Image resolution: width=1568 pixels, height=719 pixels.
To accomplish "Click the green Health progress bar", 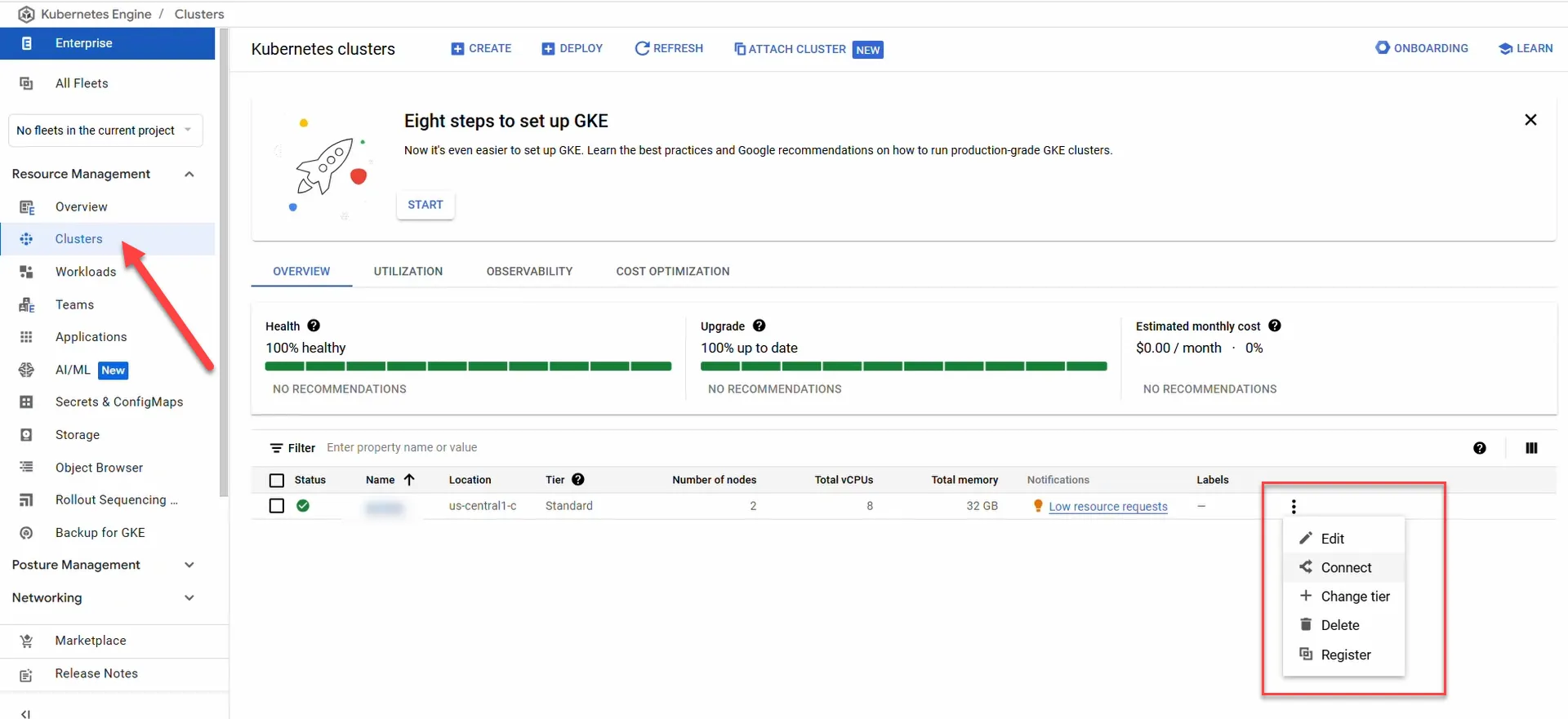I will [468, 366].
